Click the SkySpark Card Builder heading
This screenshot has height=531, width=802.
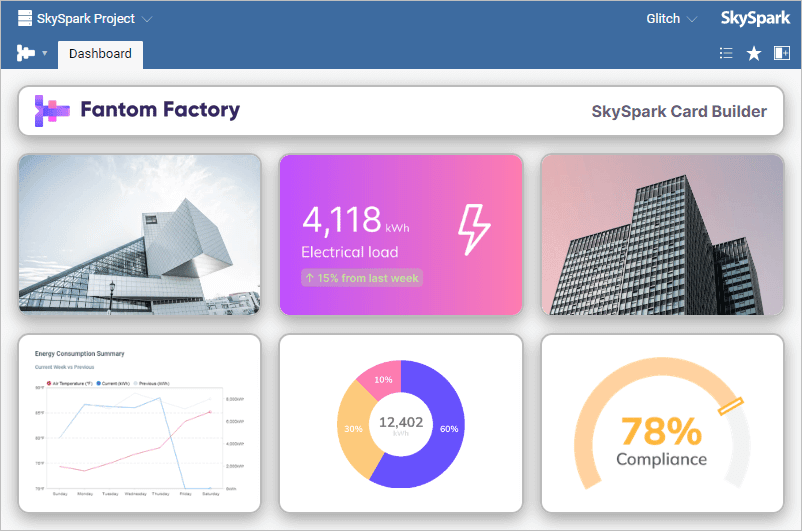pos(679,112)
